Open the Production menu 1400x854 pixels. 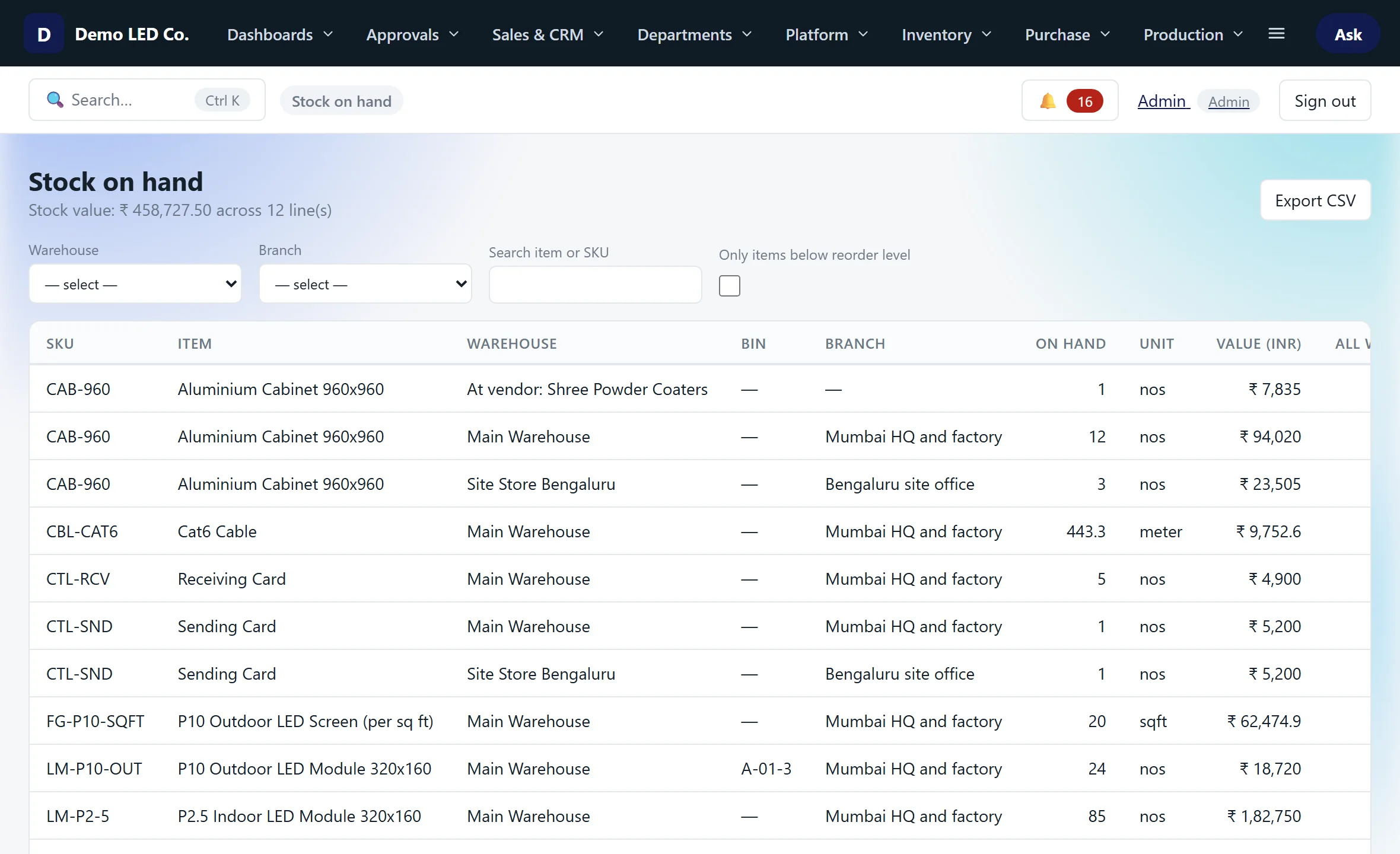(x=1192, y=34)
